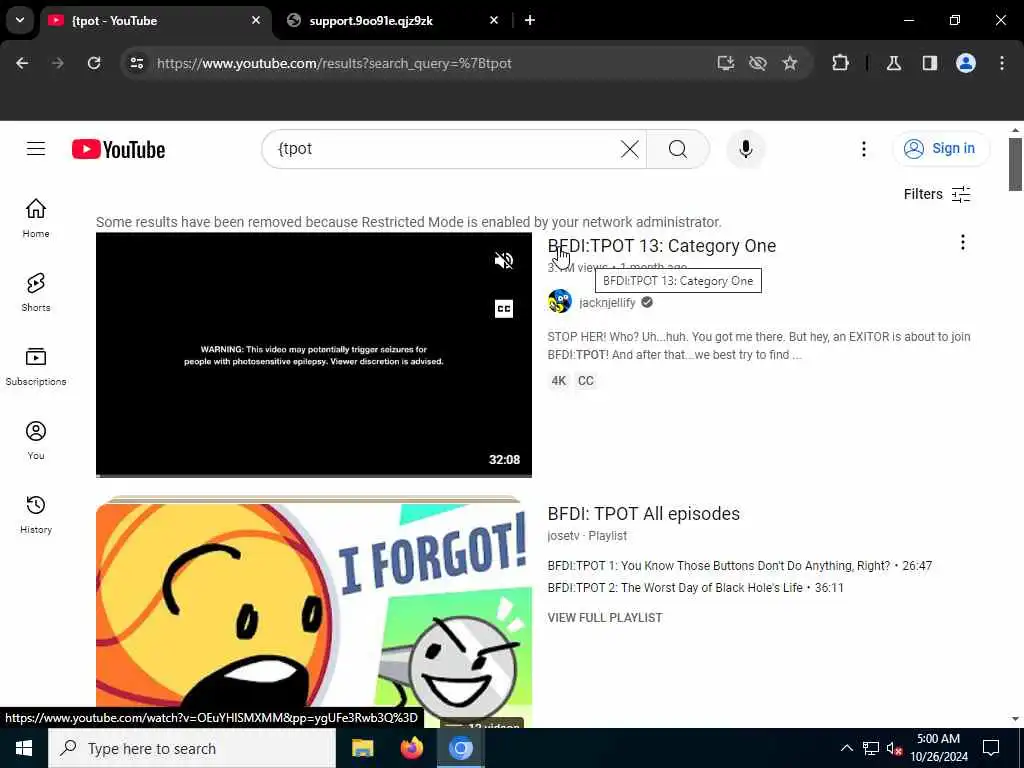This screenshot has width=1024, height=768.
Task: Close the {tpot - YouTube tab
Action: click(x=256, y=20)
